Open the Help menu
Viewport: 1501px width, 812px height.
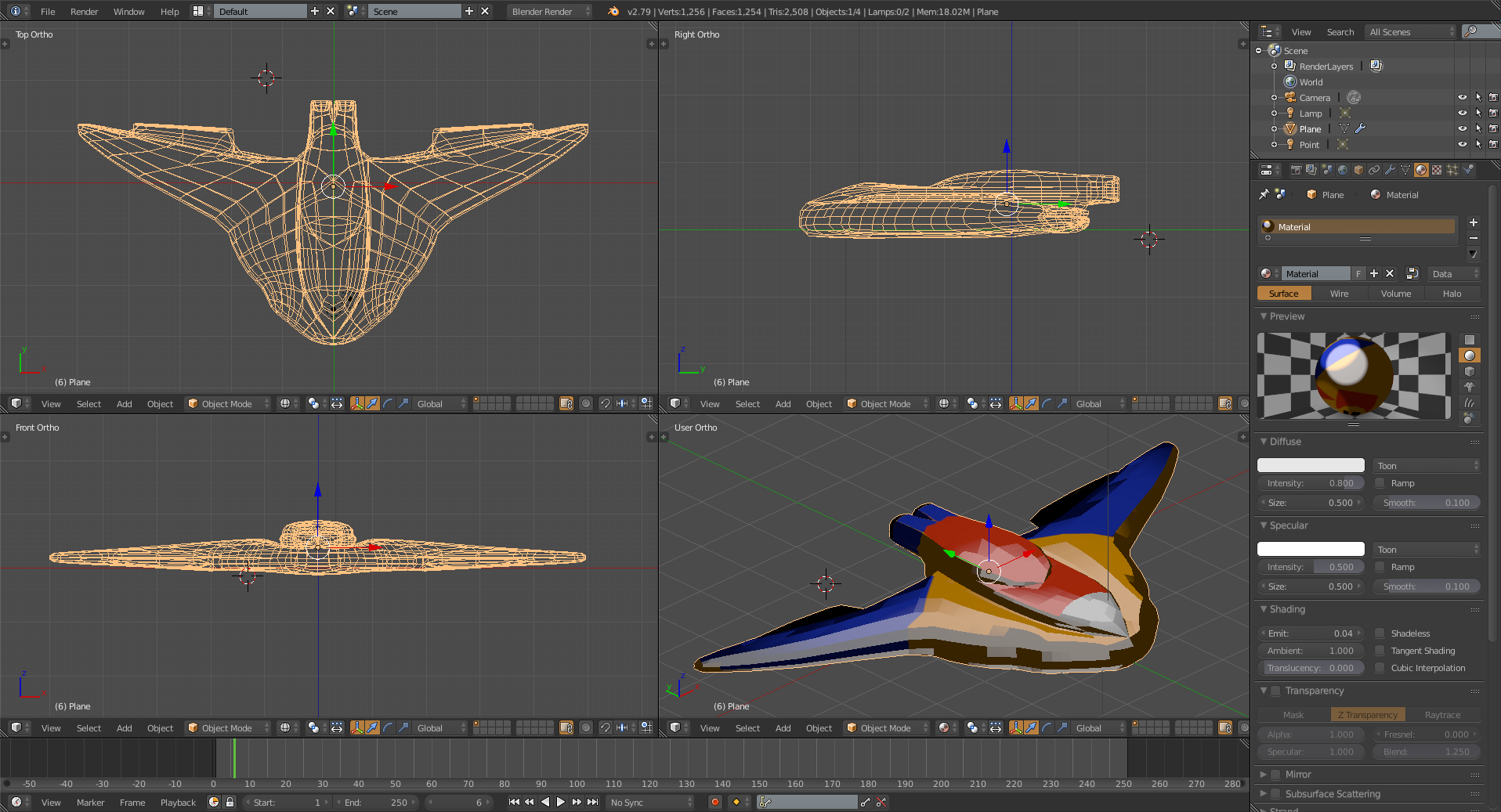pos(170,11)
